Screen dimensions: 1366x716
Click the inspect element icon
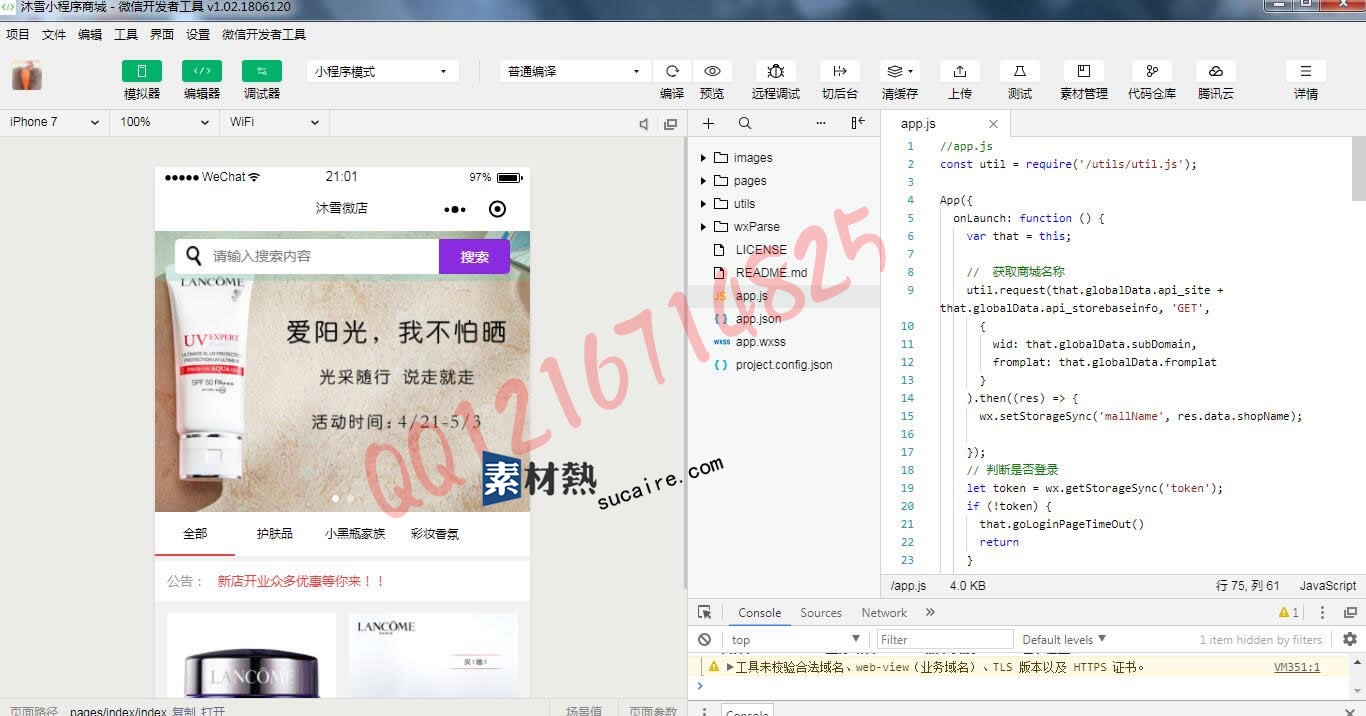pos(705,613)
